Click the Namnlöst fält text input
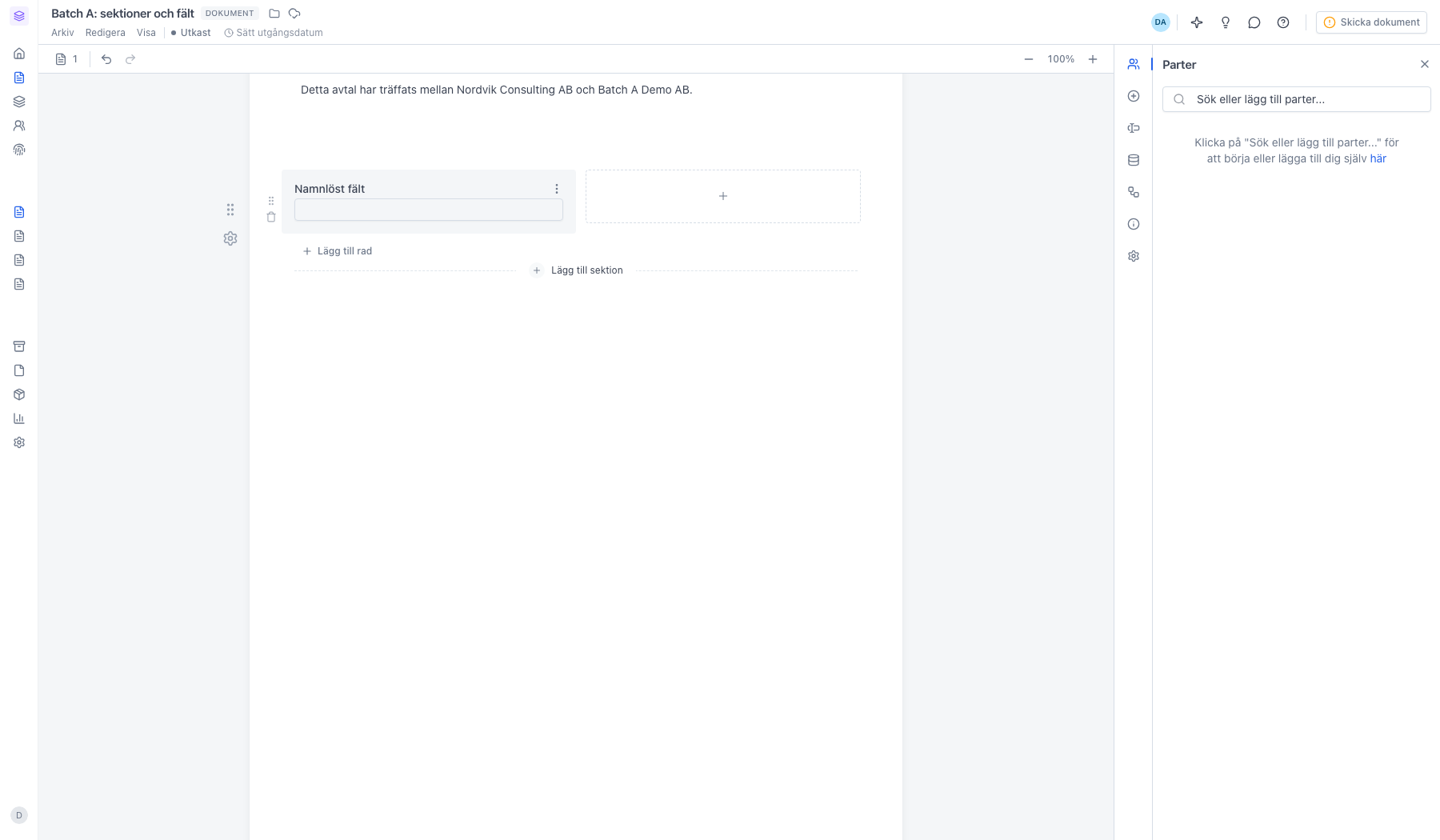This screenshot has height=840, width=1440. (x=429, y=210)
